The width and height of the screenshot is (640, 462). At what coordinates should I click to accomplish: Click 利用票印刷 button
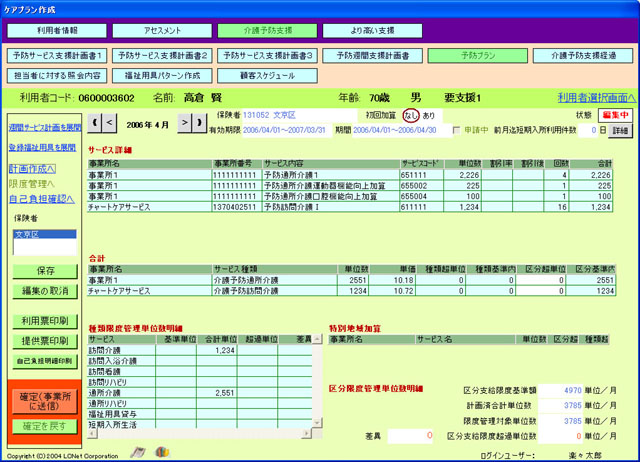pyautogui.click(x=45, y=321)
